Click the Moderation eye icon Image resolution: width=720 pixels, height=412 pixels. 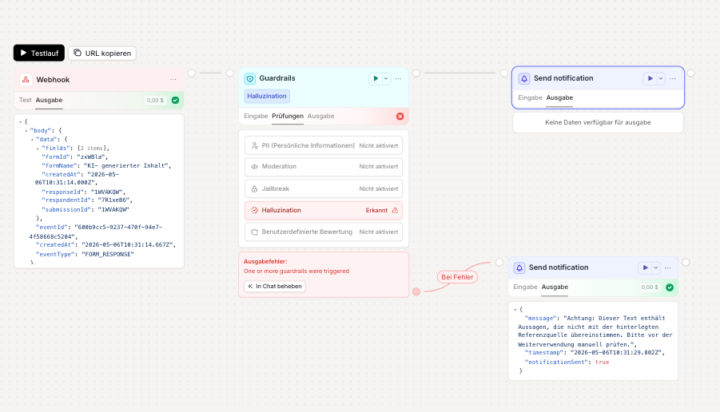pos(254,167)
